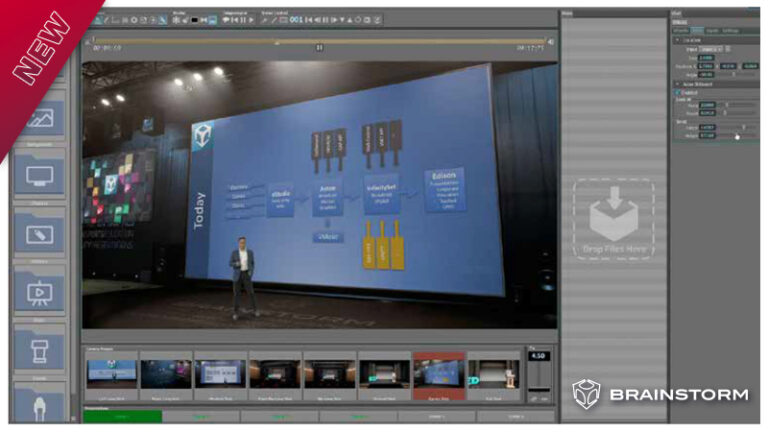Select the red-highlighted camera preset thumbnail
Image resolution: width=768 pixels, height=432 pixels.
coord(439,376)
